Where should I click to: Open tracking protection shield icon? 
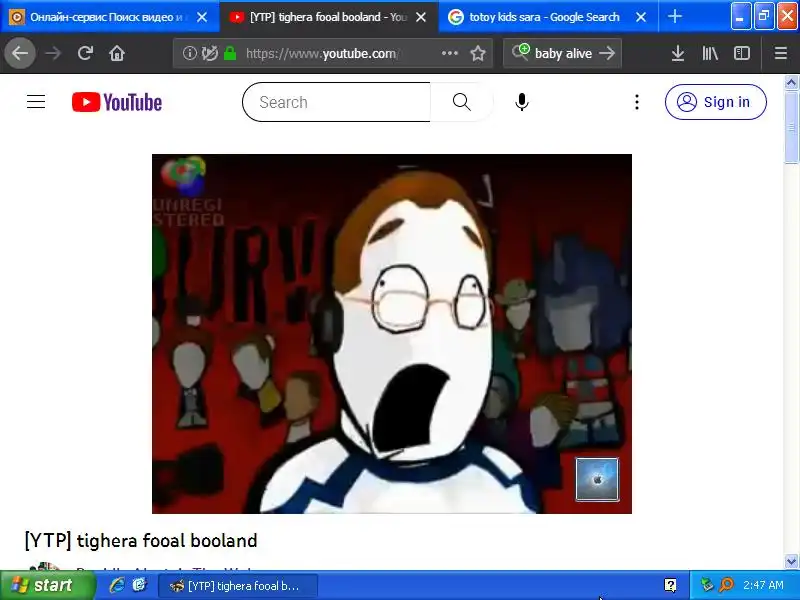pos(209,53)
